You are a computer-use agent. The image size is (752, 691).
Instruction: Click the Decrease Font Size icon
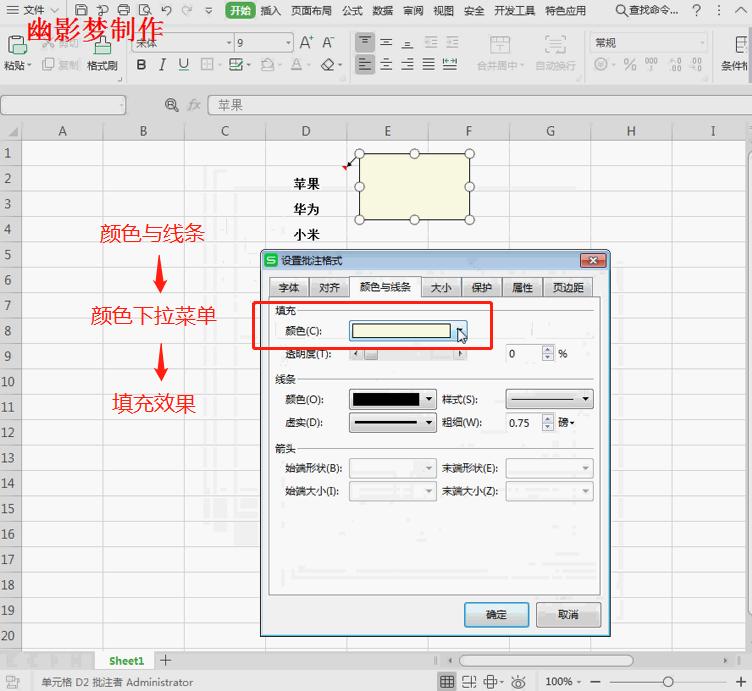tap(328, 42)
